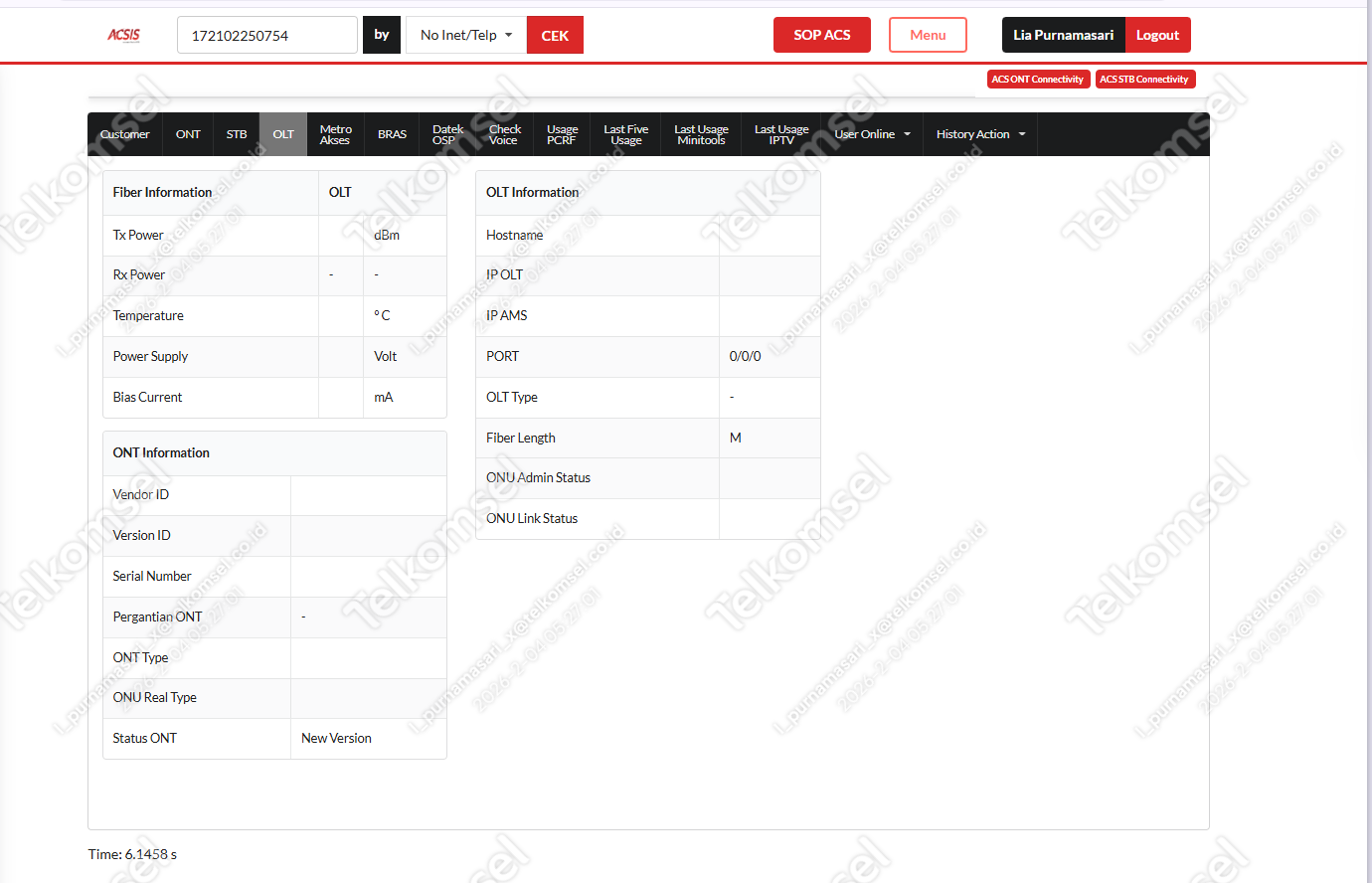1372x883 pixels.
Task: Click the black 'by' button
Action: [382, 35]
